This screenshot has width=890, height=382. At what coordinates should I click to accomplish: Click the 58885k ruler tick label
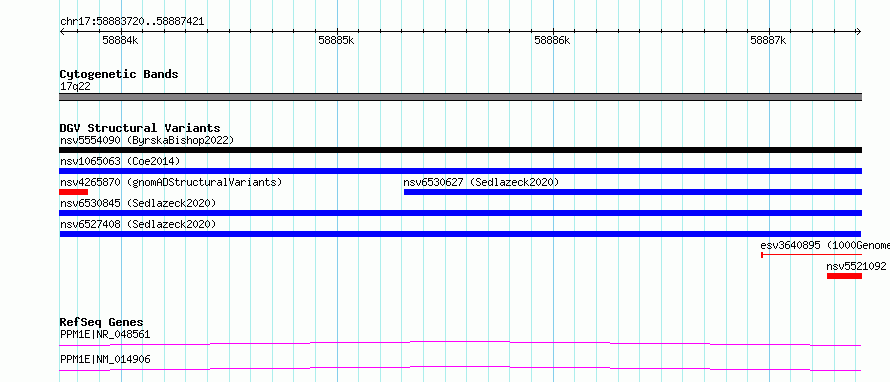[336, 40]
